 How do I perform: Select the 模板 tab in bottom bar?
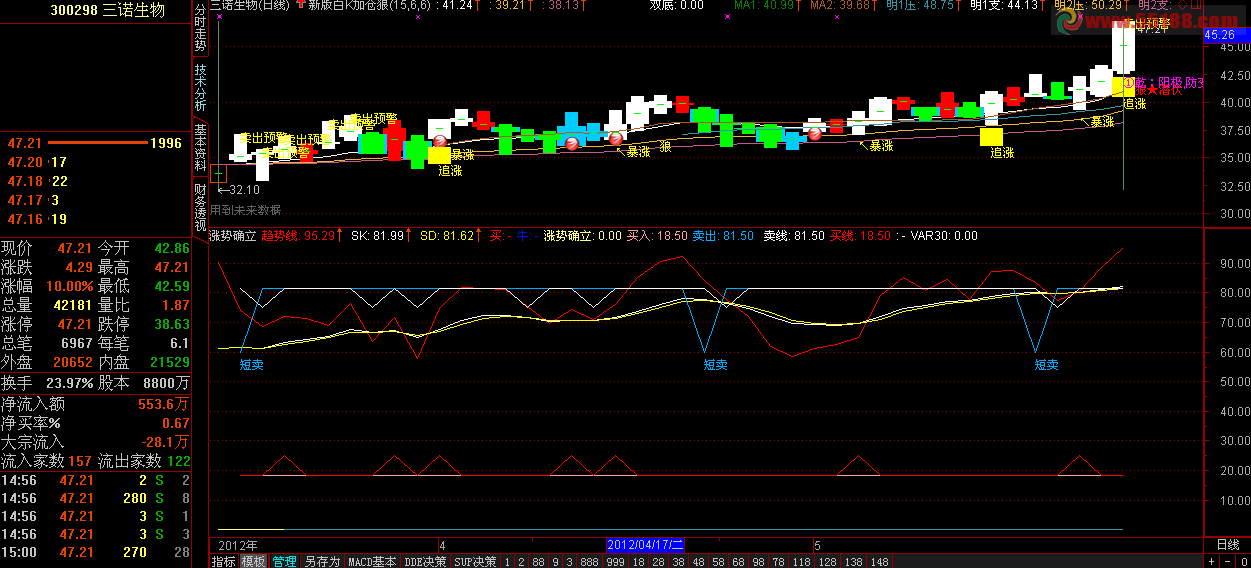click(254, 561)
